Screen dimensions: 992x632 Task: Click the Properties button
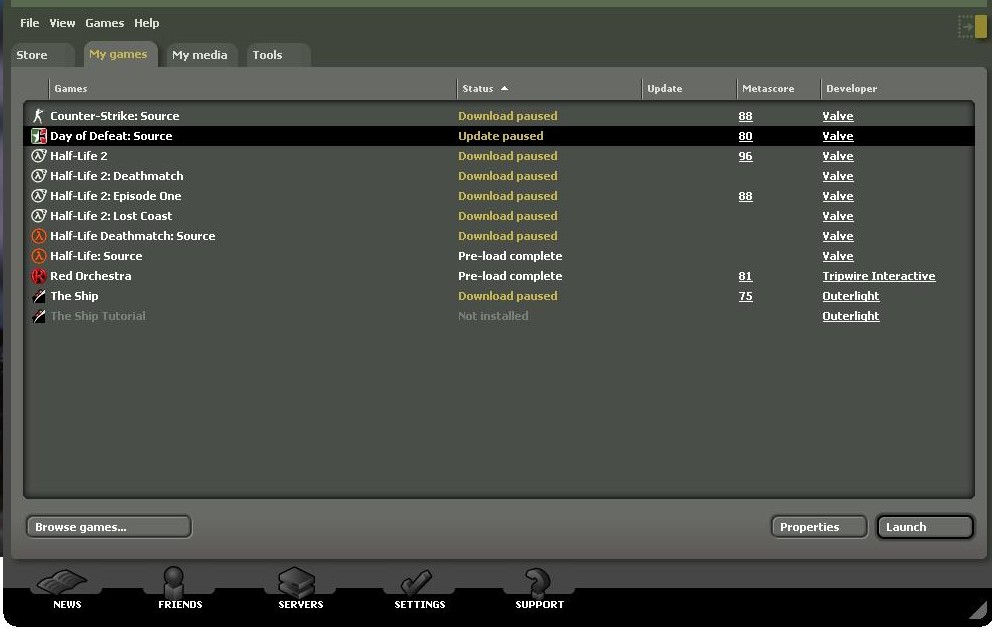click(819, 527)
